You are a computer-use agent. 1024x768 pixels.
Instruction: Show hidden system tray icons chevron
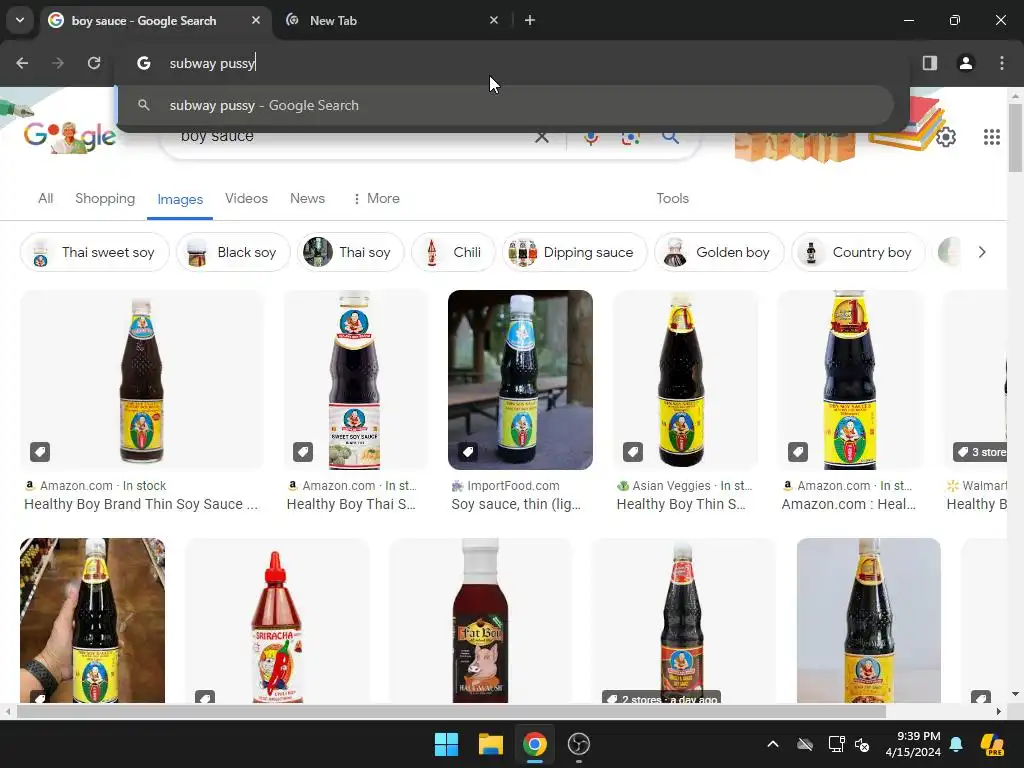coord(773,744)
